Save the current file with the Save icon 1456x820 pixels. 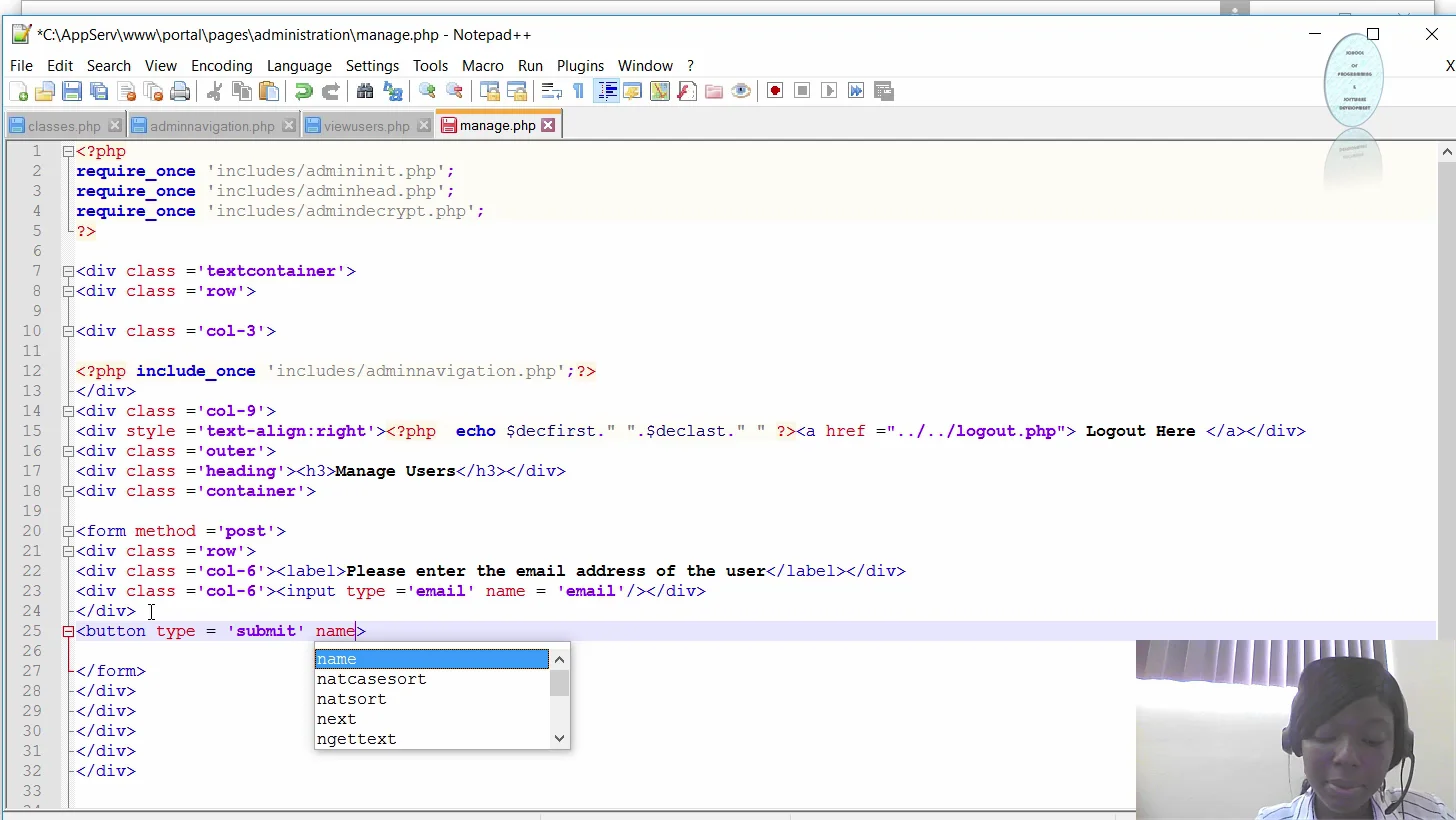pos(72,91)
